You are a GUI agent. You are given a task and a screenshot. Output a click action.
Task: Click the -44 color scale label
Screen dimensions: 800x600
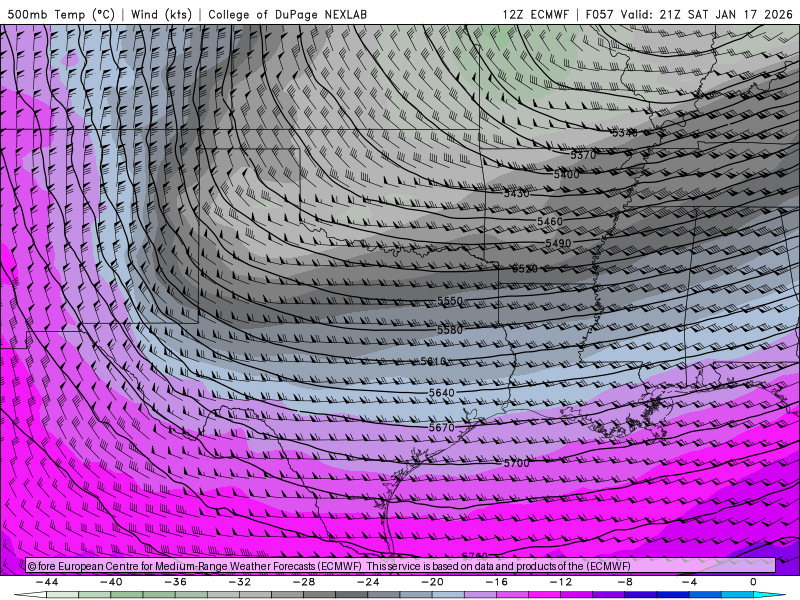coord(47,582)
